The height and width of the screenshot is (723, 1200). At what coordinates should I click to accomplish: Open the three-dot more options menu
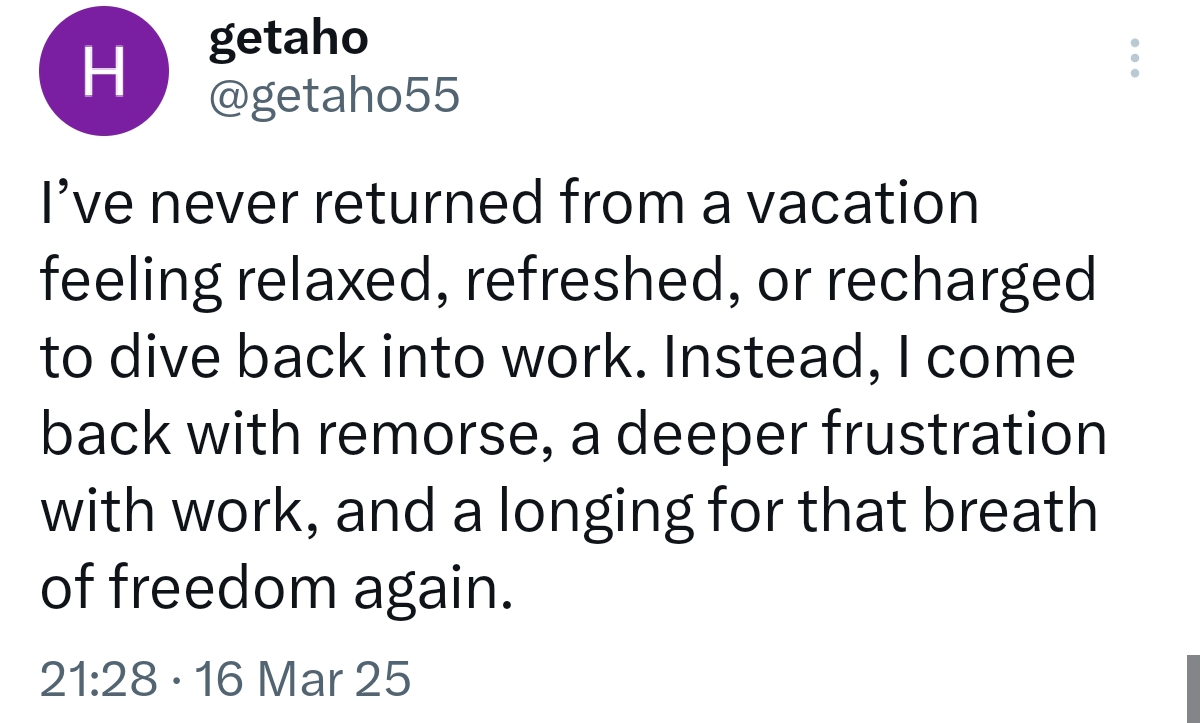tap(1134, 59)
